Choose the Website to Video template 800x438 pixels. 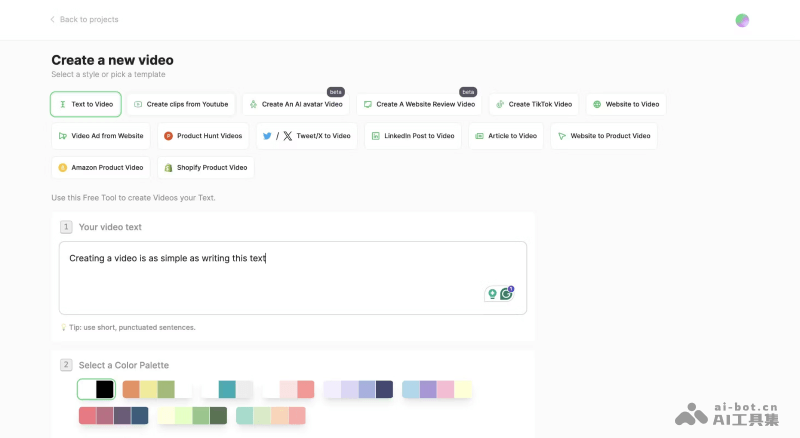[625, 104]
